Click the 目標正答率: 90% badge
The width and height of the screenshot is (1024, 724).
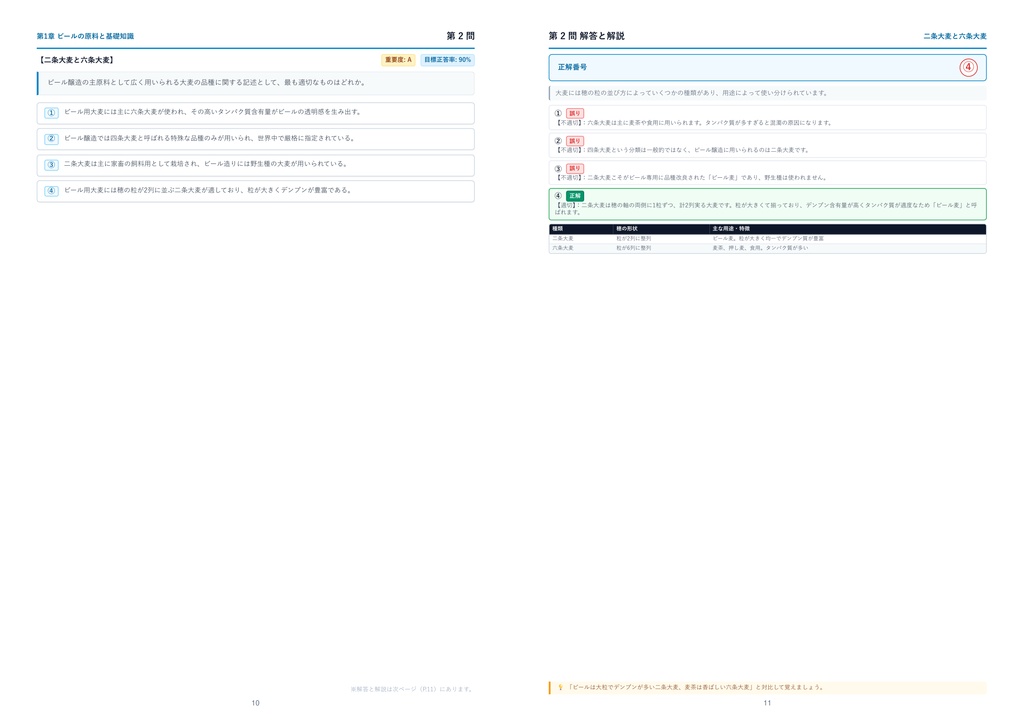coord(447,60)
